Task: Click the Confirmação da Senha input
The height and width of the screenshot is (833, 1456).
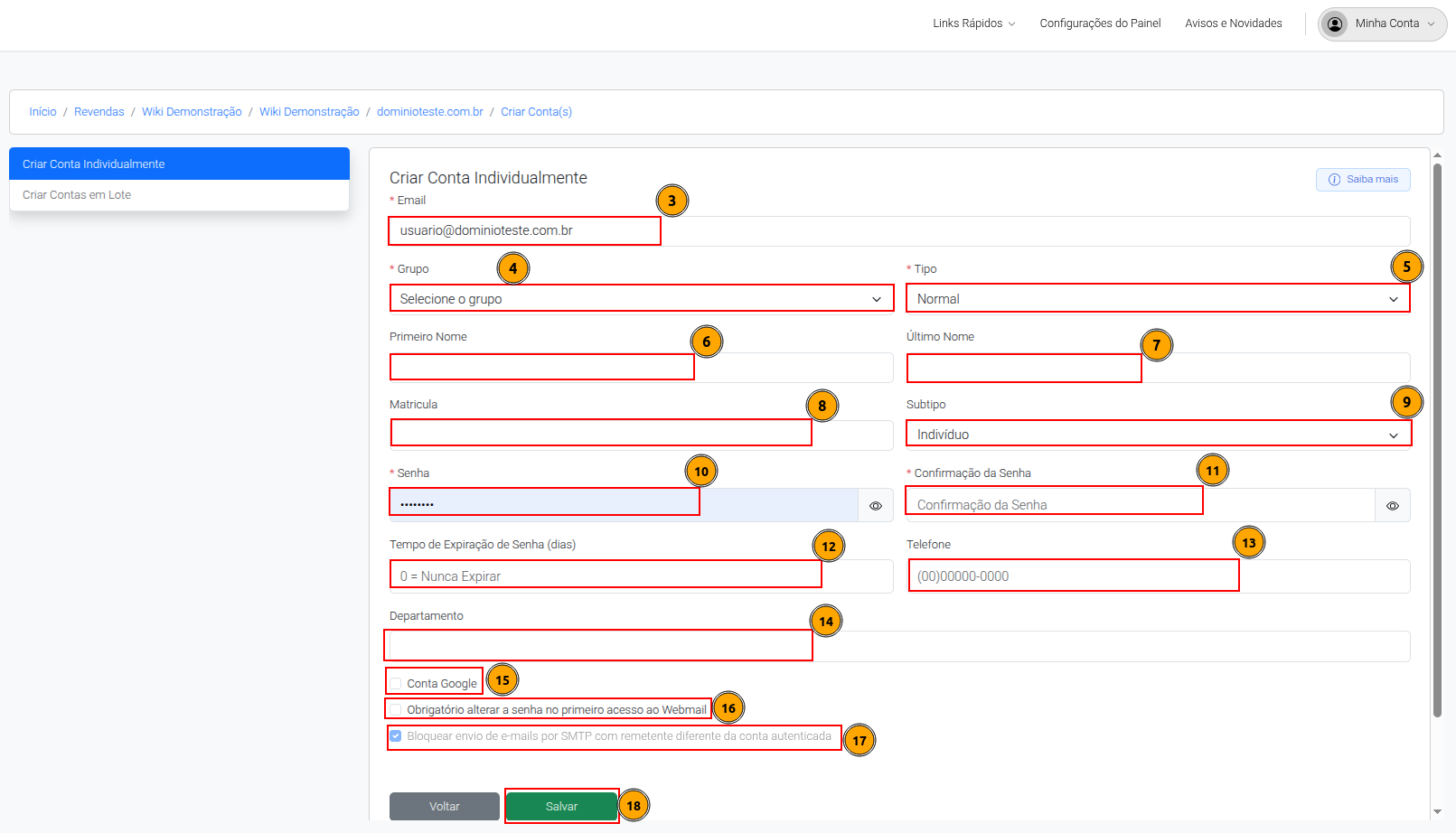Action: pos(1141,505)
